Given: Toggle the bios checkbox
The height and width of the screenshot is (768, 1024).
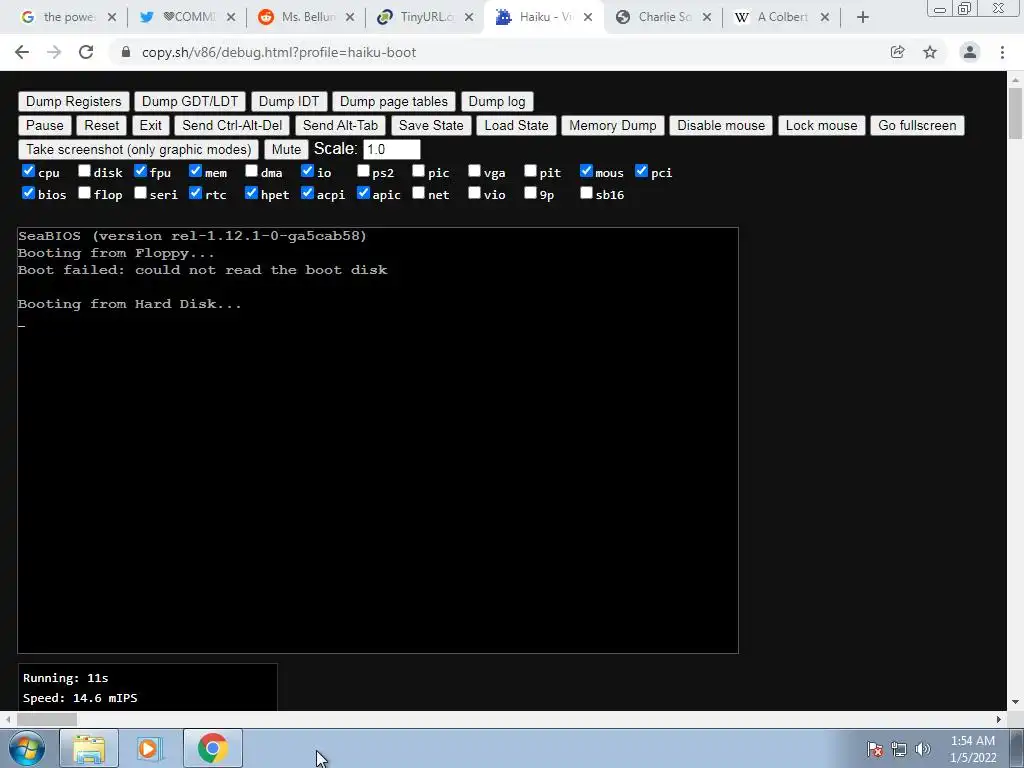Looking at the screenshot, I should [x=28, y=193].
